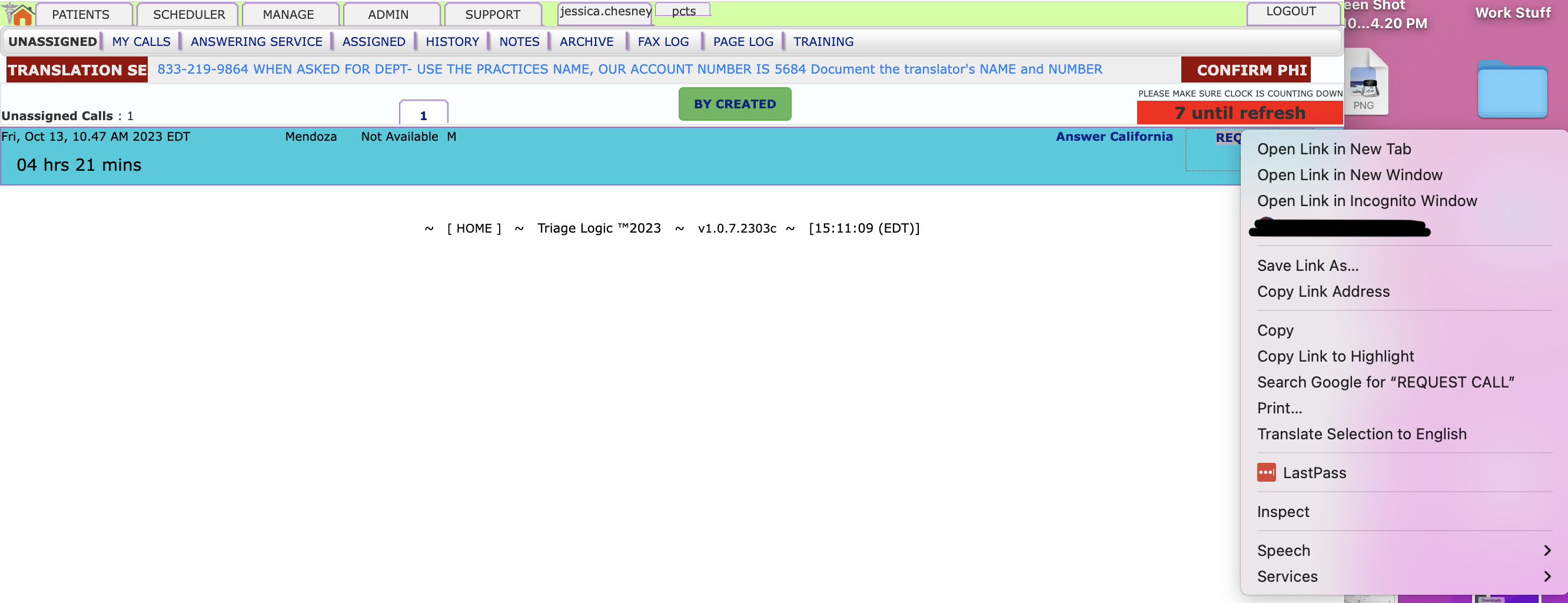Follow the Answer California link
The image size is (1568, 603).
[1115, 137]
